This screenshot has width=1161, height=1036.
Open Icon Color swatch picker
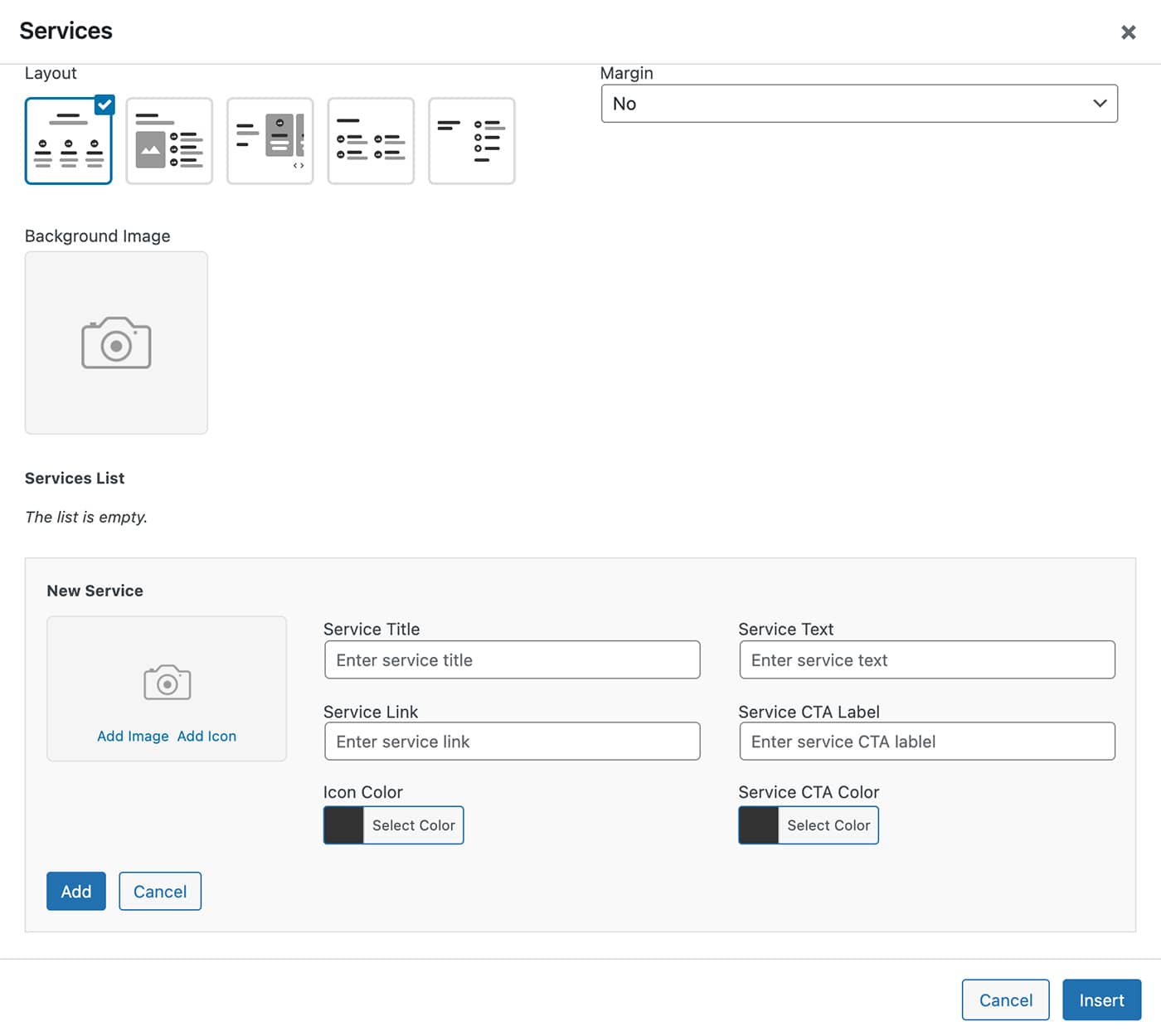click(x=343, y=825)
